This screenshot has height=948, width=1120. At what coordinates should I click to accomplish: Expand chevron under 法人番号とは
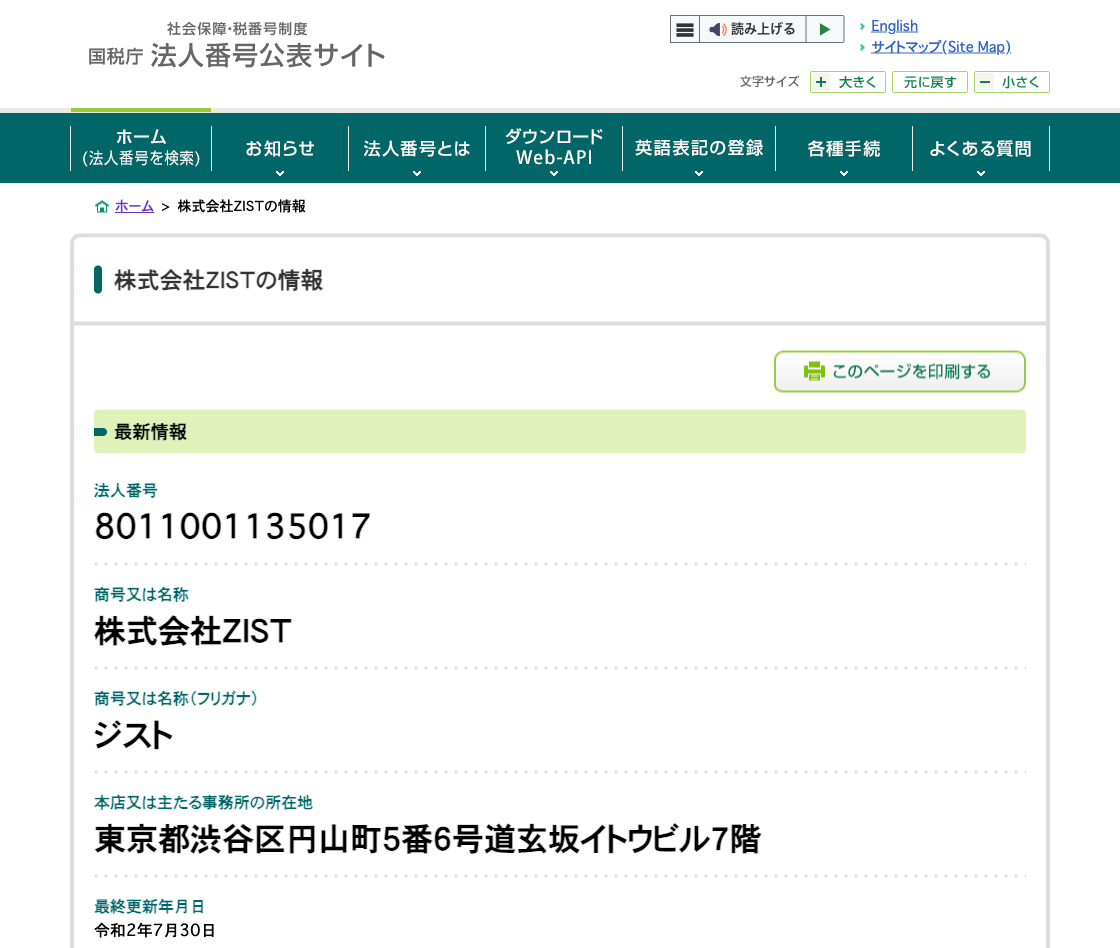coord(416,174)
